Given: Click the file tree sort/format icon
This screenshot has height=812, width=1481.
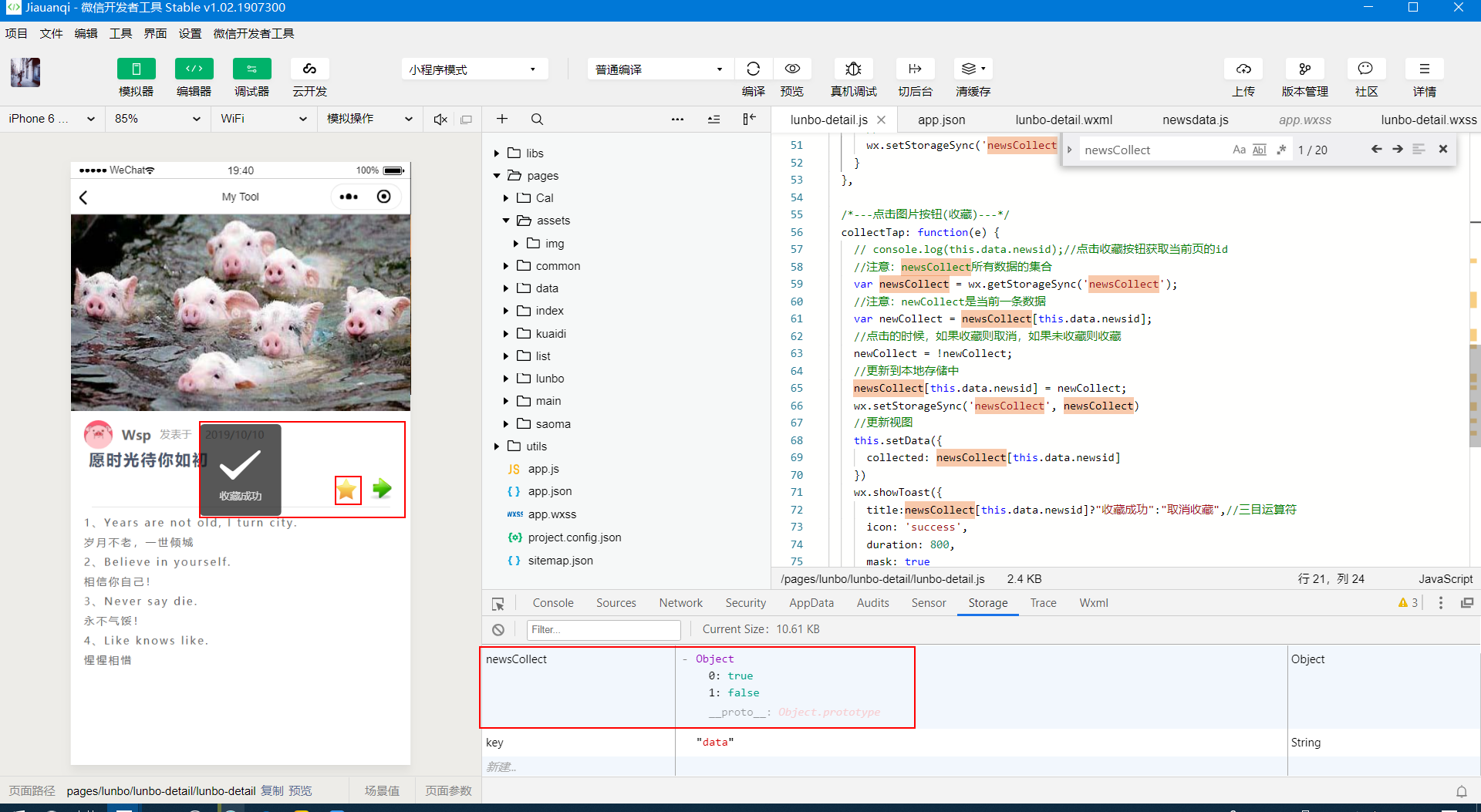Looking at the screenshot, I should point(714,119).
